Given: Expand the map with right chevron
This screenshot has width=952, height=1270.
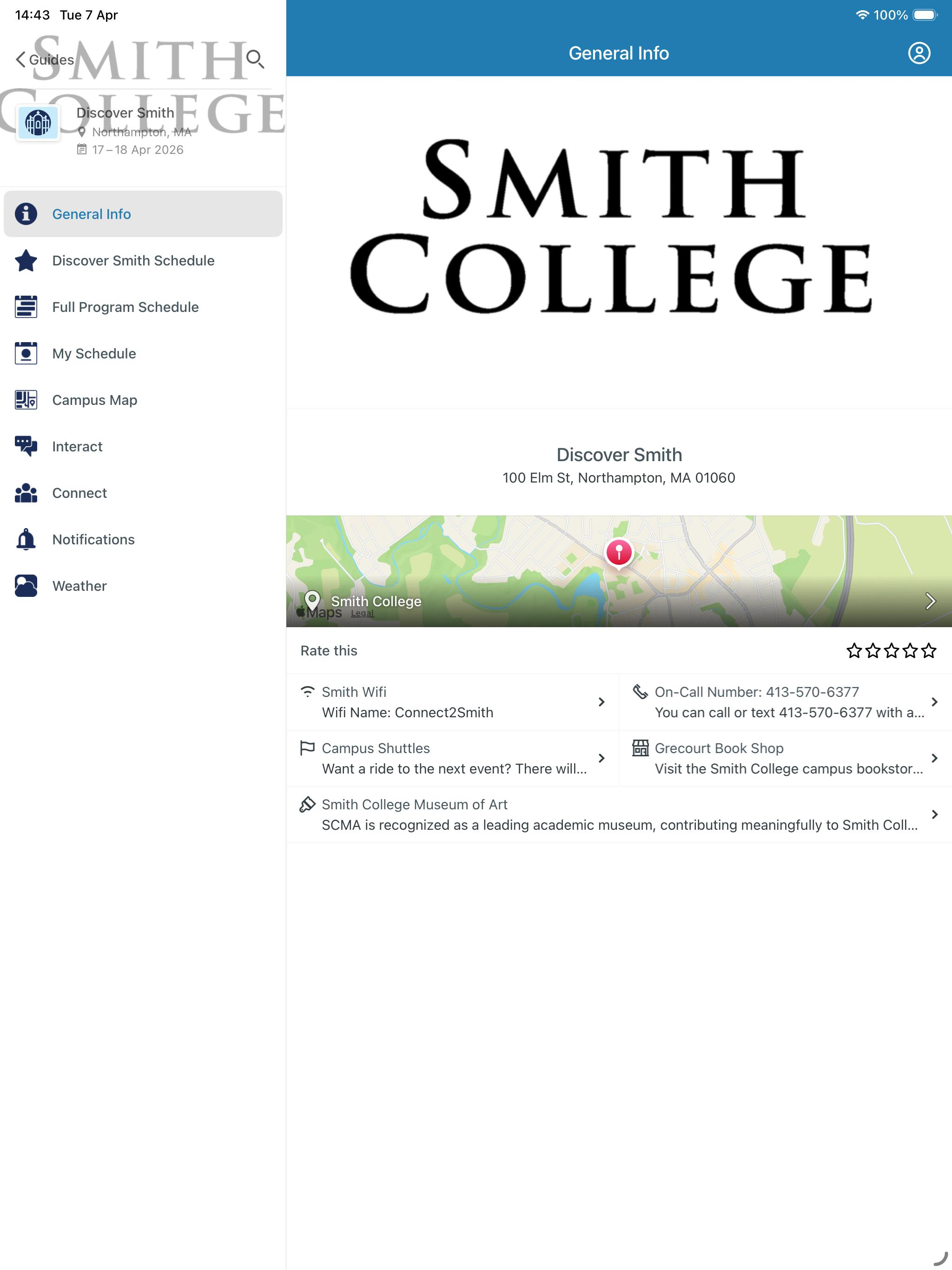Looking at the screenshot, I should pyautogui.click(x=930, y=601).
